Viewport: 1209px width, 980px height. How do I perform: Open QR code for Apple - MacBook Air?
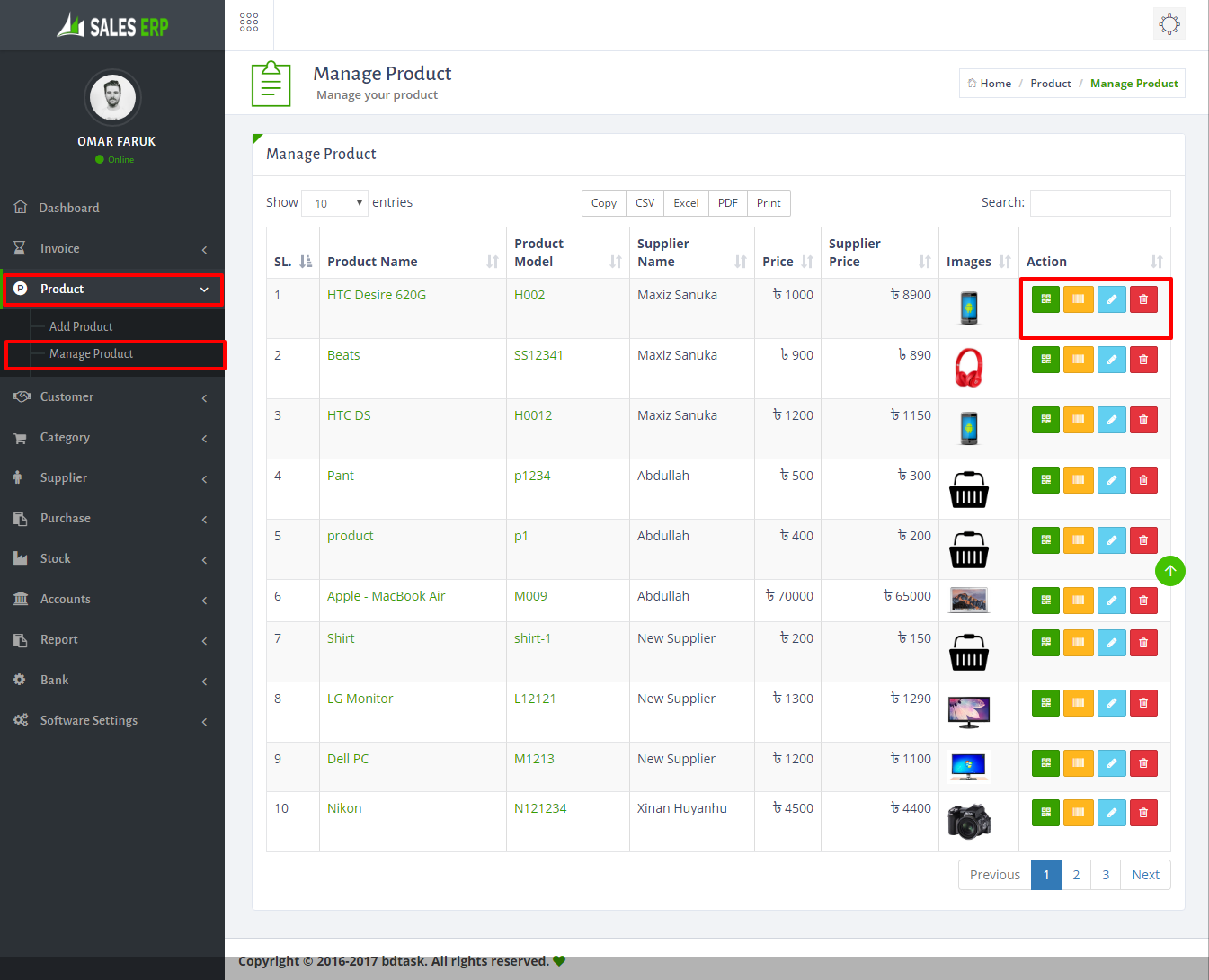pos(1045,601)
